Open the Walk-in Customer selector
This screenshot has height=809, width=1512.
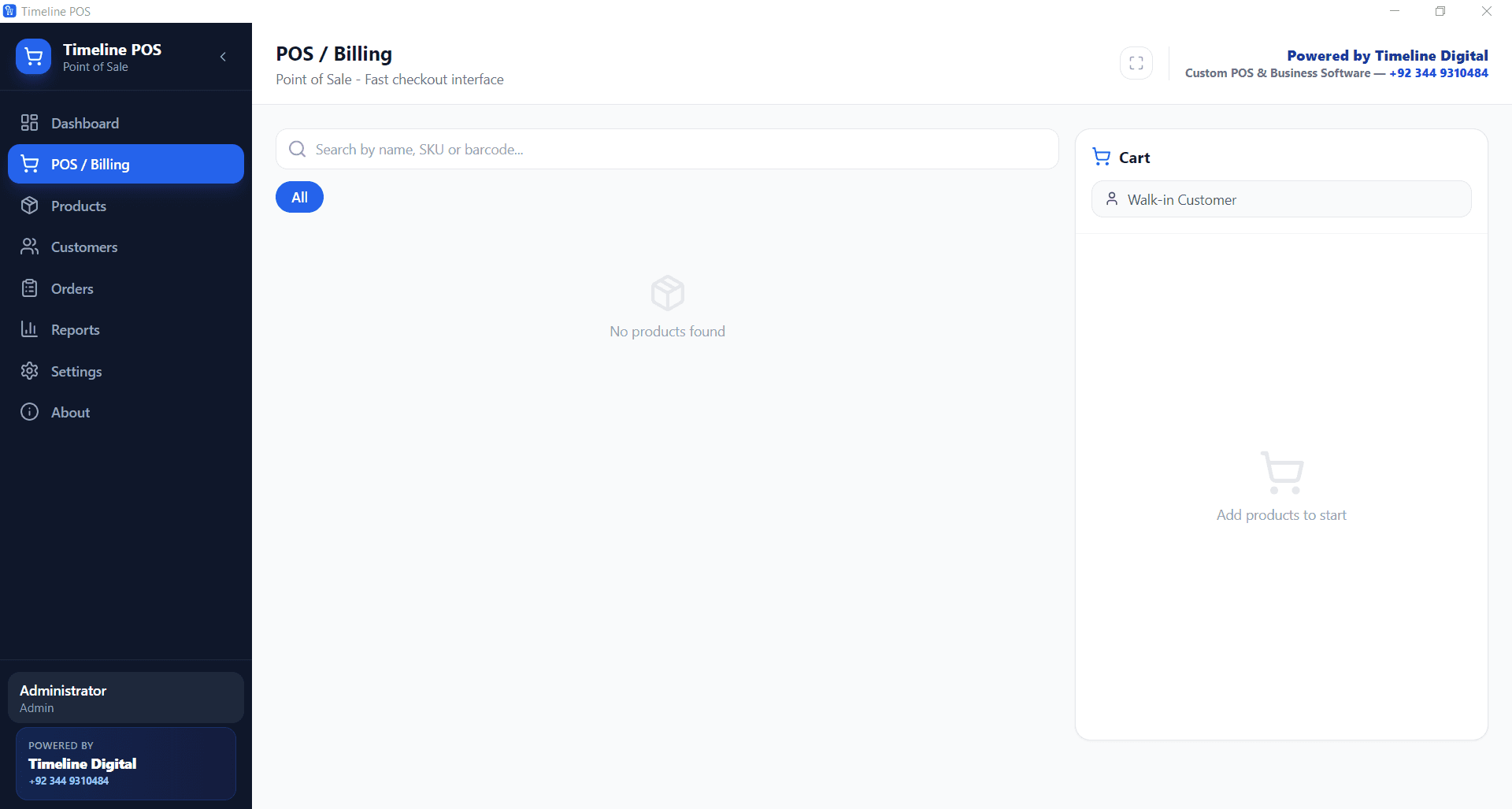pyautogui.click(x=1280, y=199)
